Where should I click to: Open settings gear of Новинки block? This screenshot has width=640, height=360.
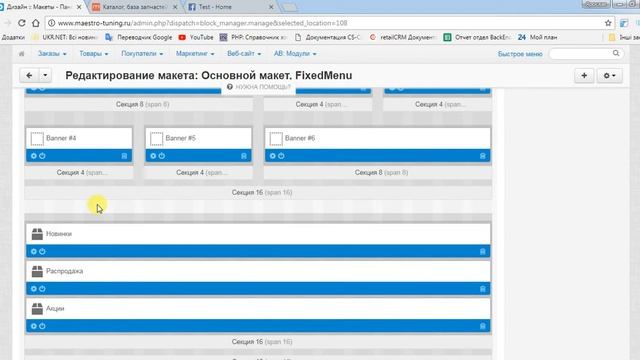pos(34,251)
